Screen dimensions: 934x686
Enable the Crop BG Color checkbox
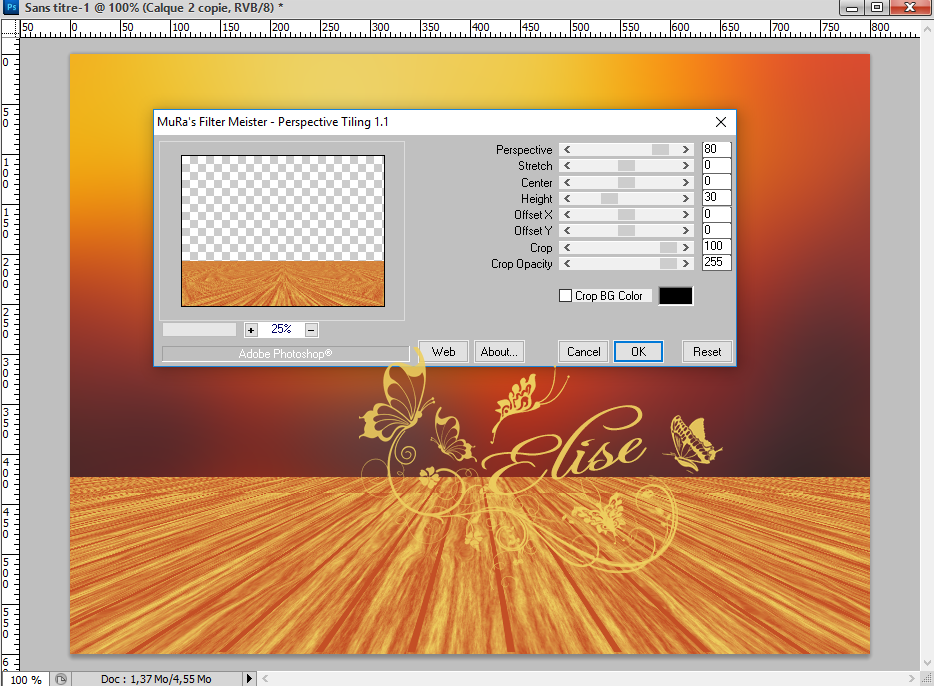tap(565, 296)
